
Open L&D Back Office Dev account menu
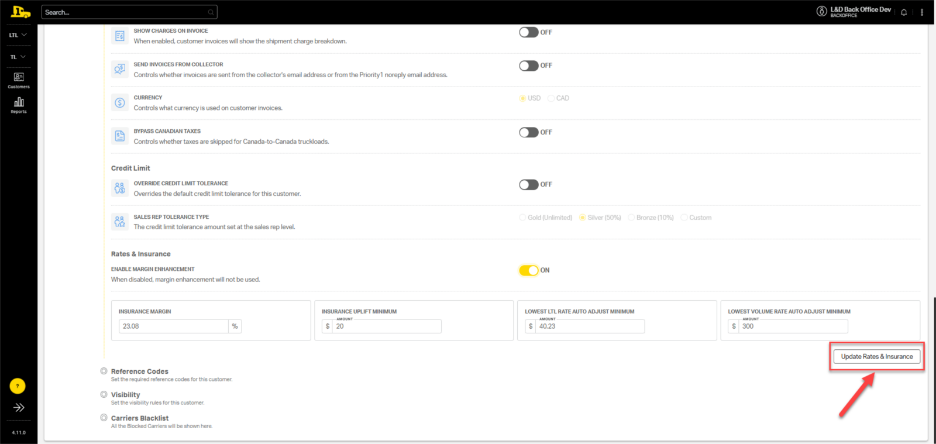click(x=859, y=12)
